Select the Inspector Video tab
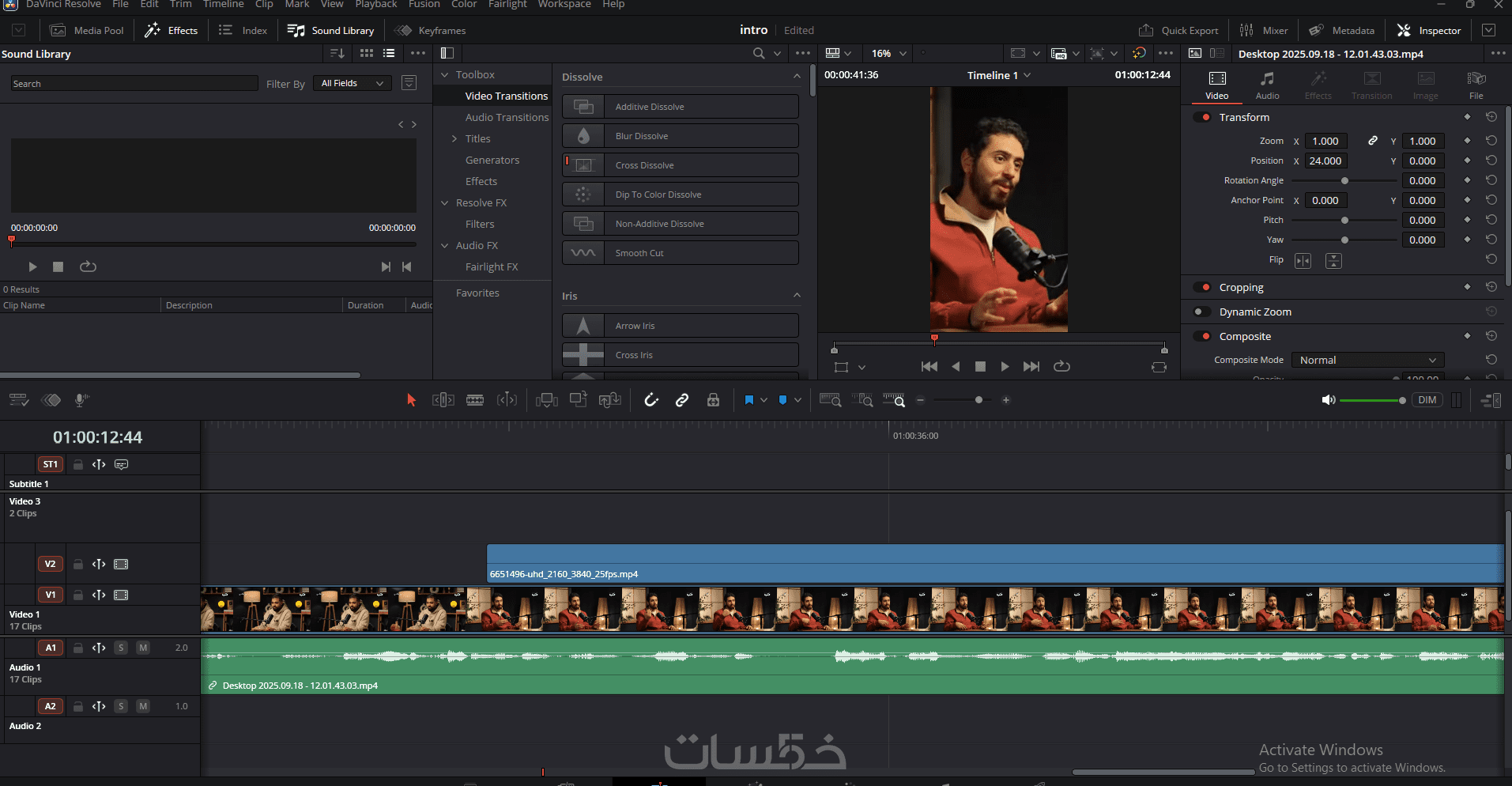This screenshot has height=786, width=1512. (1217, 85)
